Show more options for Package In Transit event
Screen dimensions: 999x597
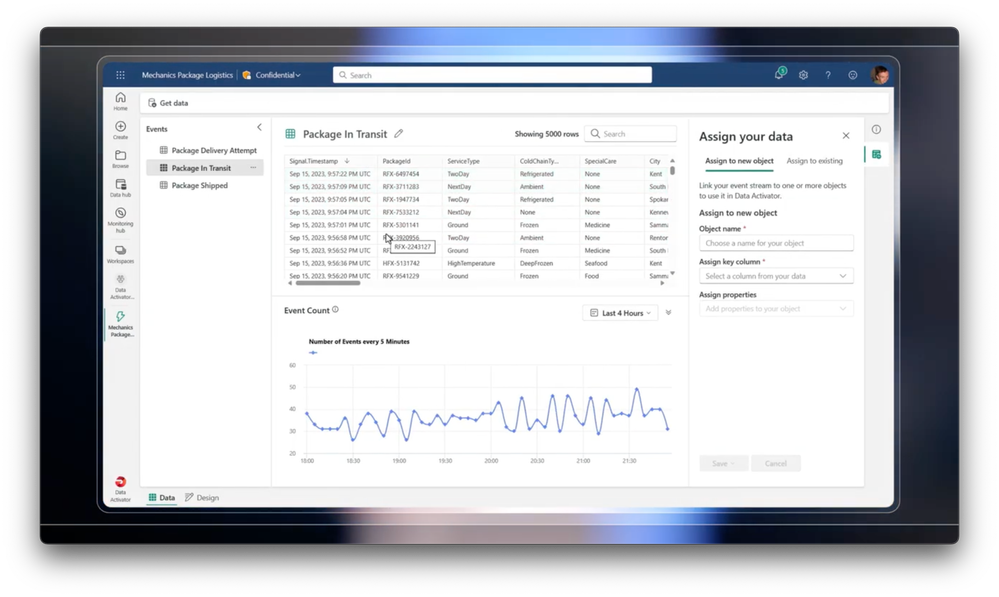tap(254, 168)
